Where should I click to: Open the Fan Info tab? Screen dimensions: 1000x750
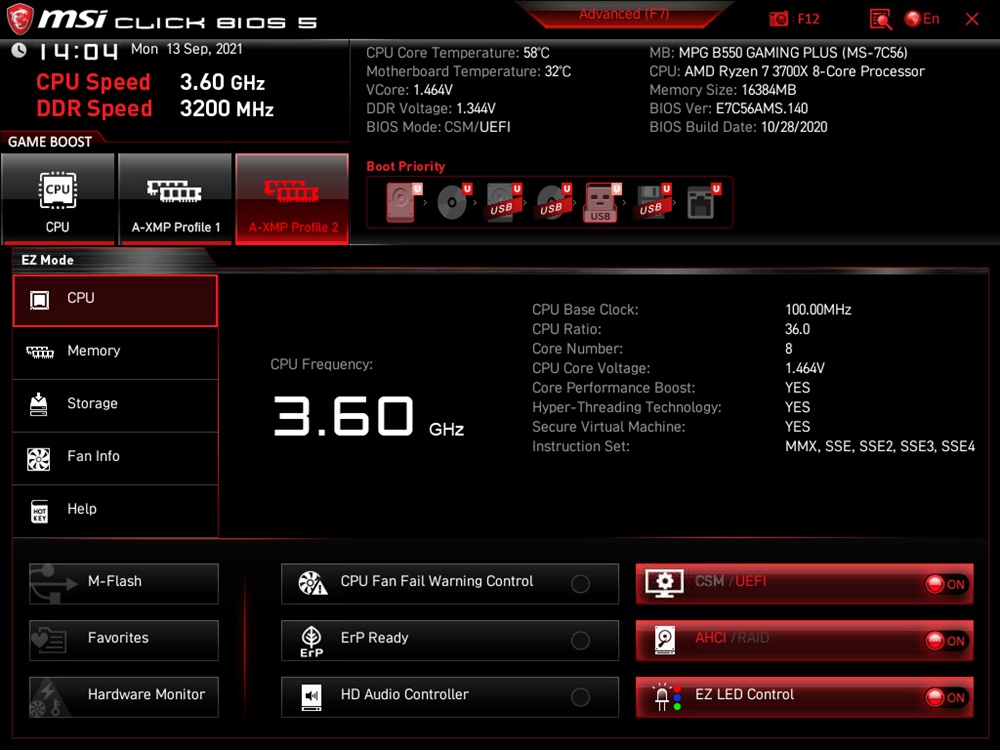[115, 459]
